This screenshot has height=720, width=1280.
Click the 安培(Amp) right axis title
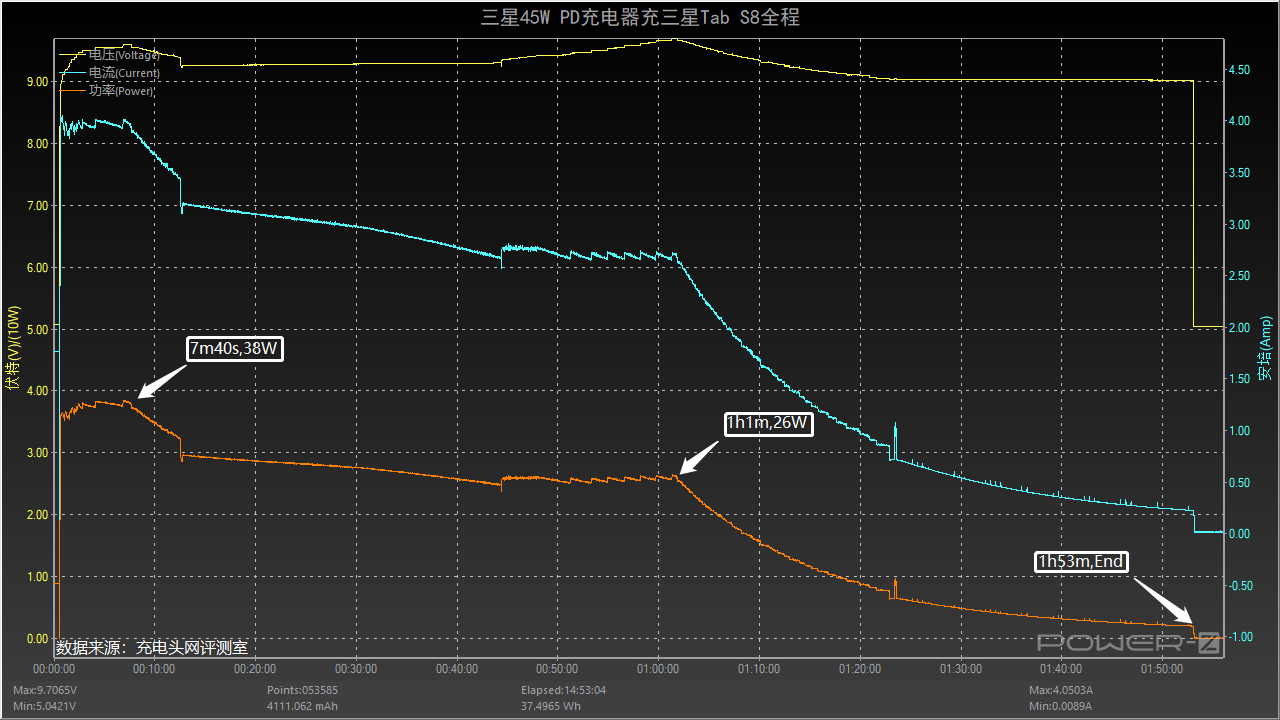coord(1265,349)
